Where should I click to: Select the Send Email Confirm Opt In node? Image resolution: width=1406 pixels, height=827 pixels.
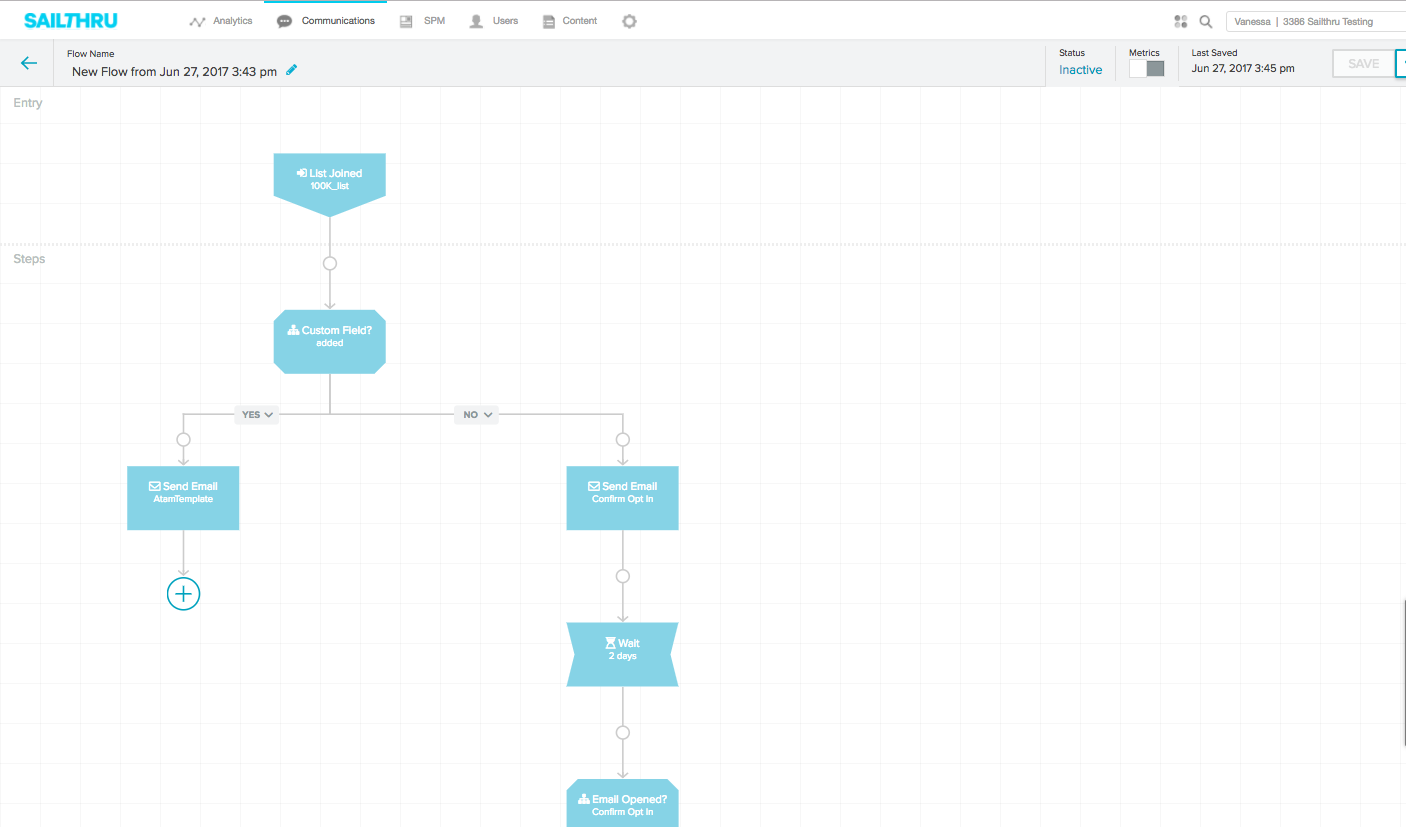pyautogui.click(x=623, y=498)
